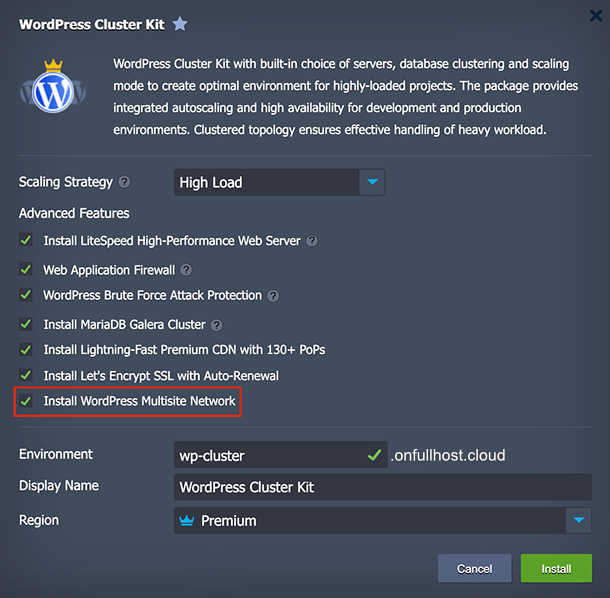Click the Scaling Strategy help icon
The height and width of the screenshot is (598, 610).
tap(124, 183)
